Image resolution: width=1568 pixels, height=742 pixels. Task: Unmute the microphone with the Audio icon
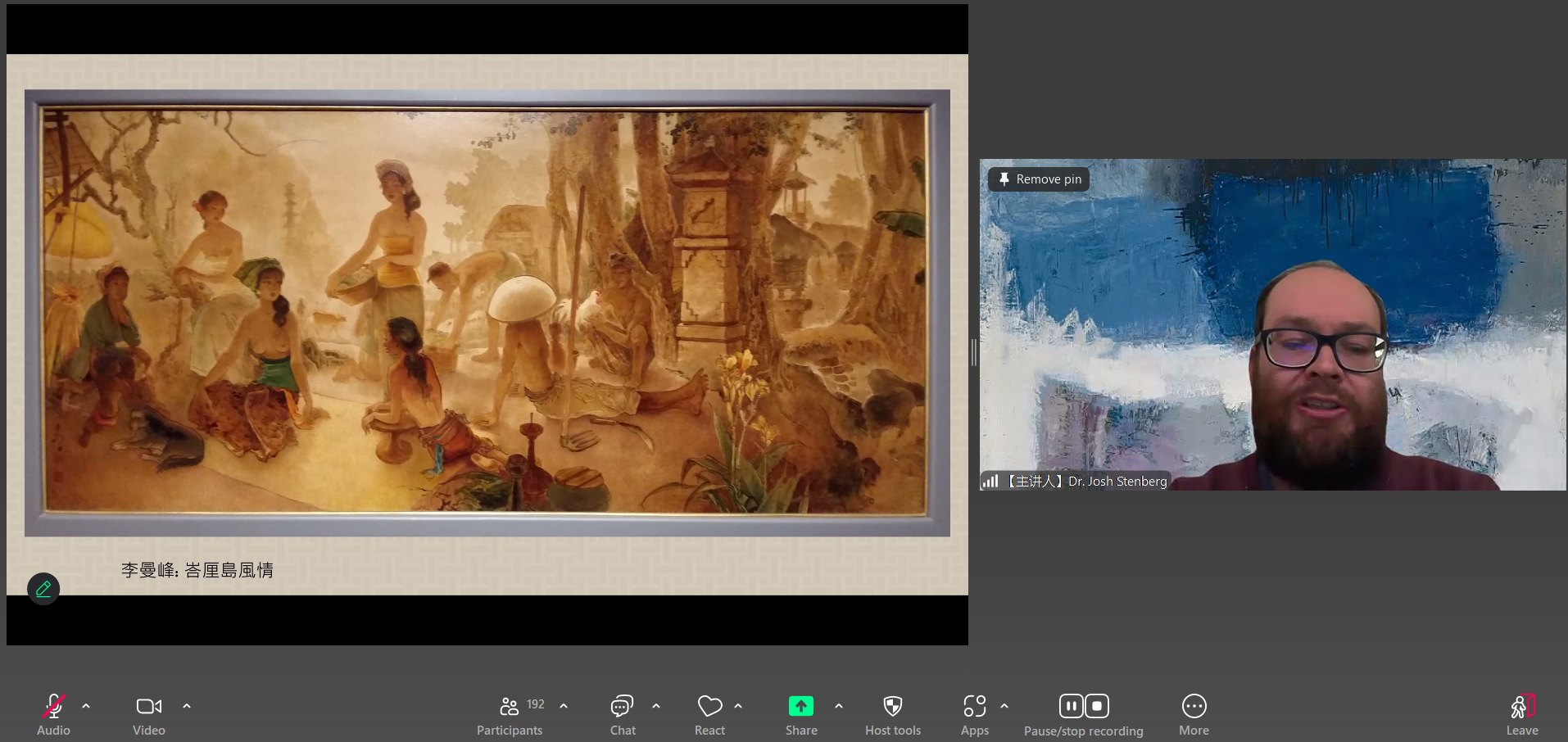pos(53,706)
